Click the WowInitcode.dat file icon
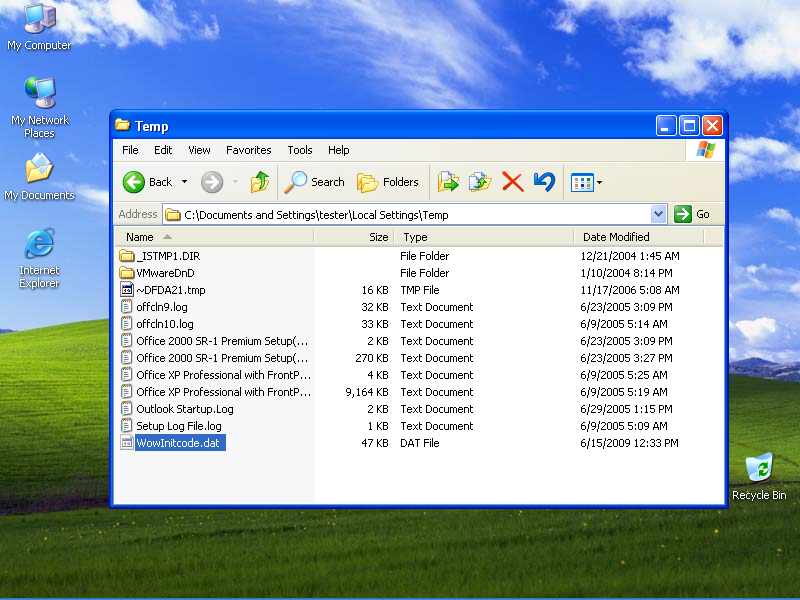The width and height of the screenshot is (800, 600). click(x=127, y=443)
